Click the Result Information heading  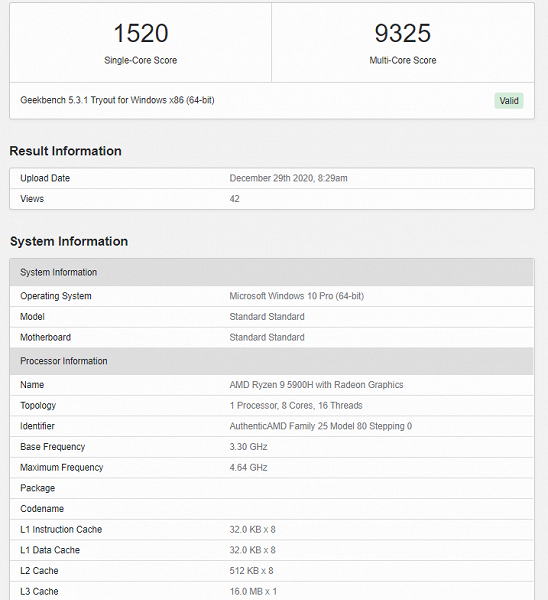(x=65, y=151)
